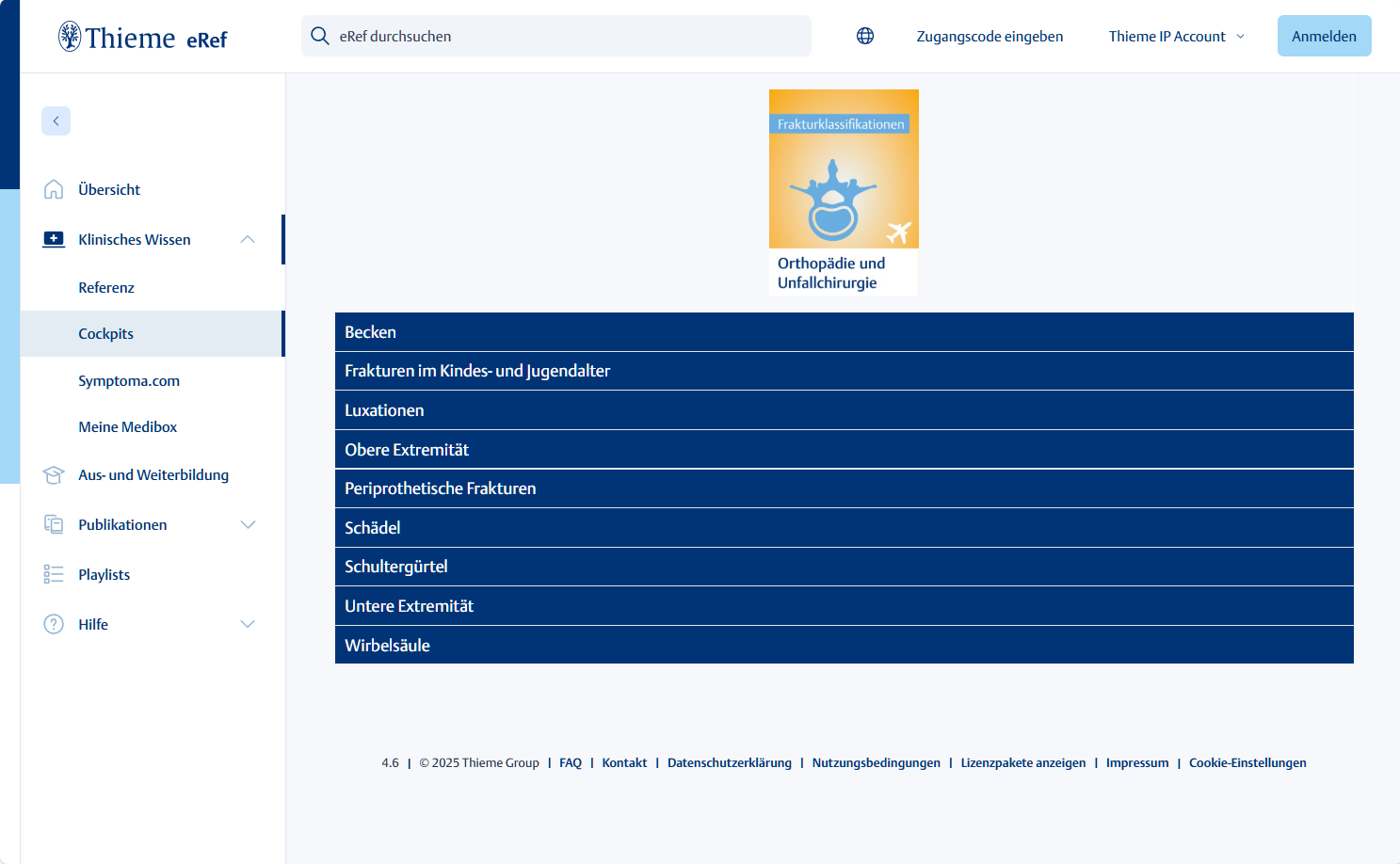Image resolution: width=1400 pixels, height=864 pixels.
Task: Click the Playlists list icon
Action: pos(54,574)
